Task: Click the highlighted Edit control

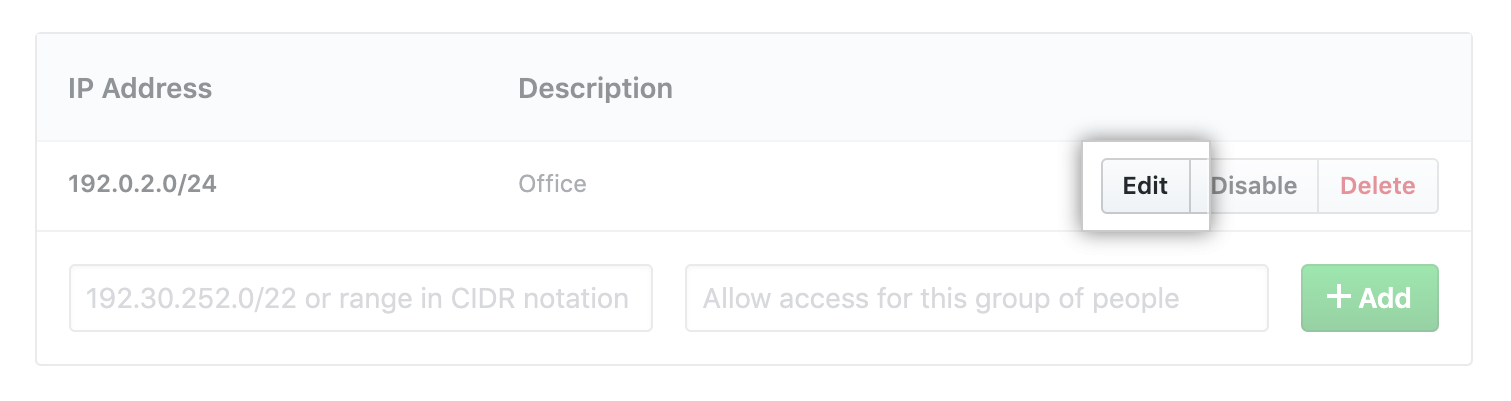Action: coord(1145,186)
